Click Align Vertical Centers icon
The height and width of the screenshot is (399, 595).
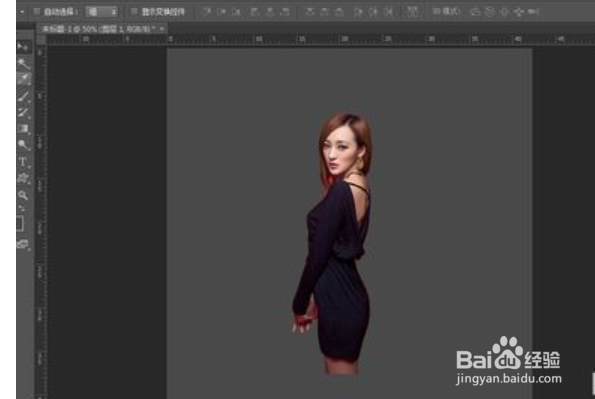(222, 12)
